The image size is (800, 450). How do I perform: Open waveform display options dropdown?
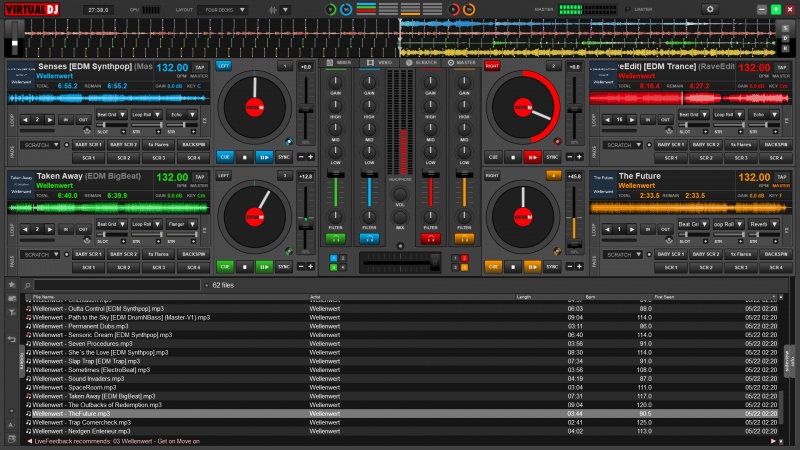click(285, 10)
